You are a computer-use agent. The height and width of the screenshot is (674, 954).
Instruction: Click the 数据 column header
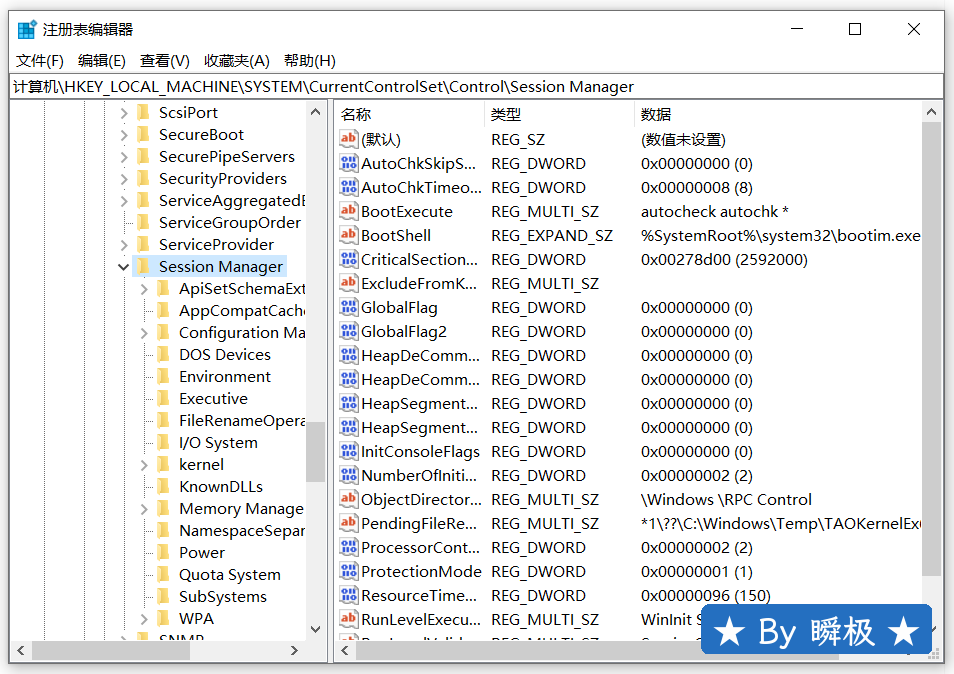pos(656,114)
